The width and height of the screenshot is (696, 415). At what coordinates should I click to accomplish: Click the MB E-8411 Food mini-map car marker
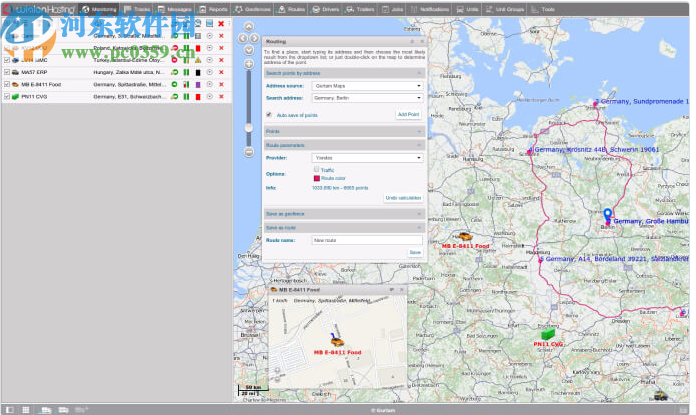coord(337,340)
